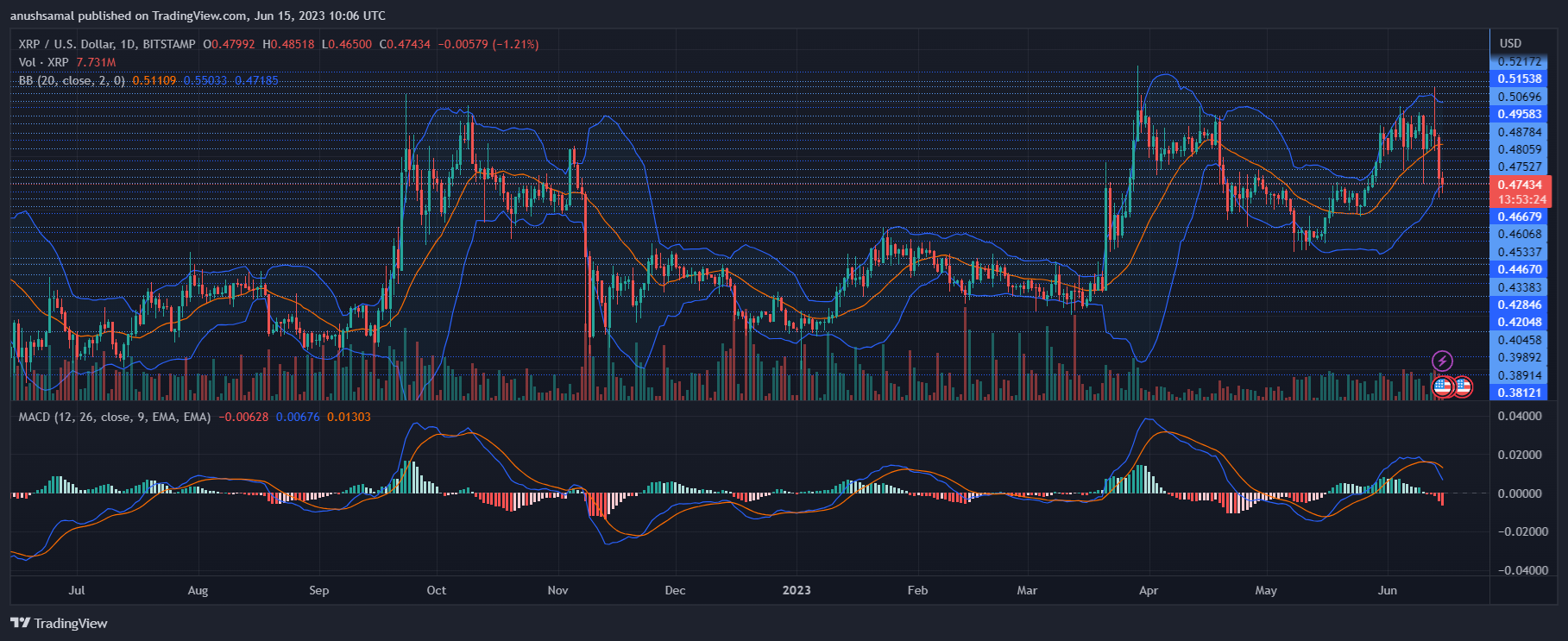This screenshot has height=641, width=1568.
Task: Click the 0.38121 price level label
Action: point(1519,393)
